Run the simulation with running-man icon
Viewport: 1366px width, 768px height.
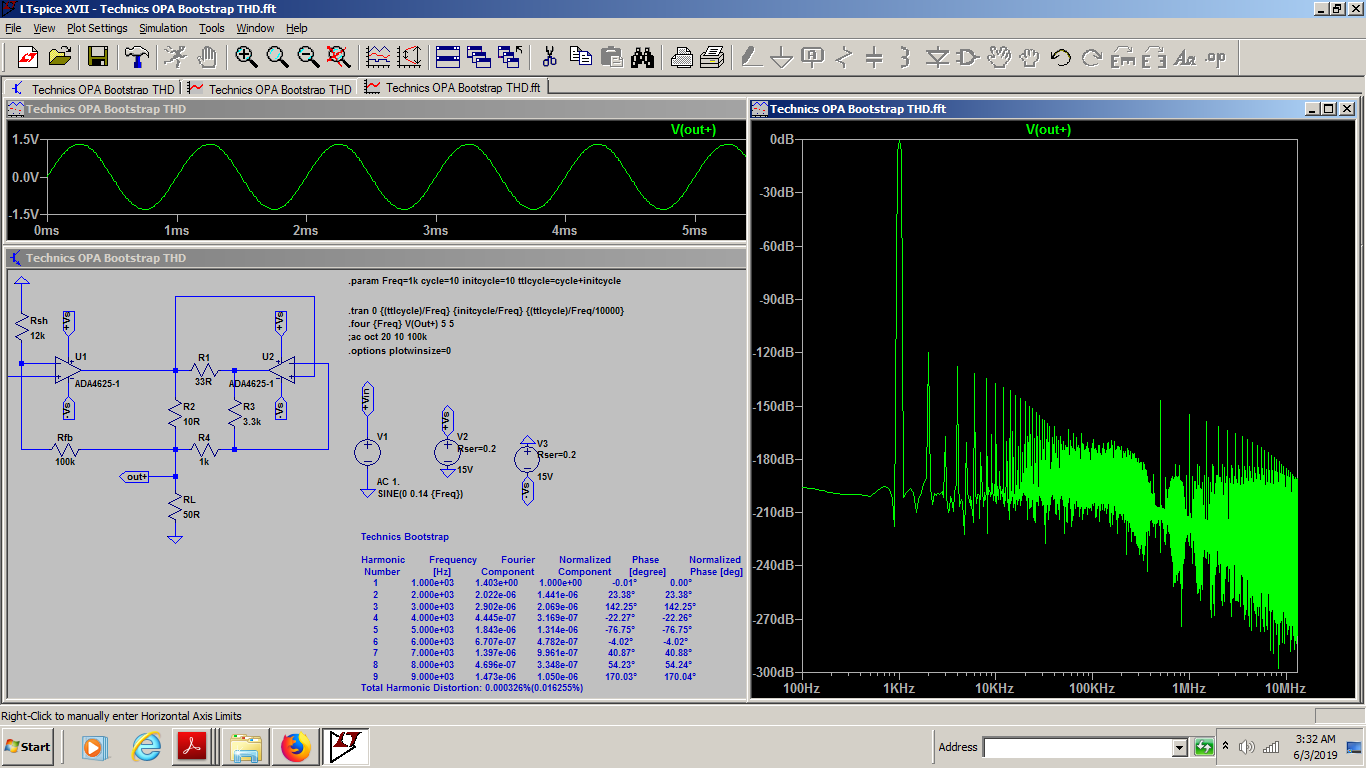coord(175,57)
